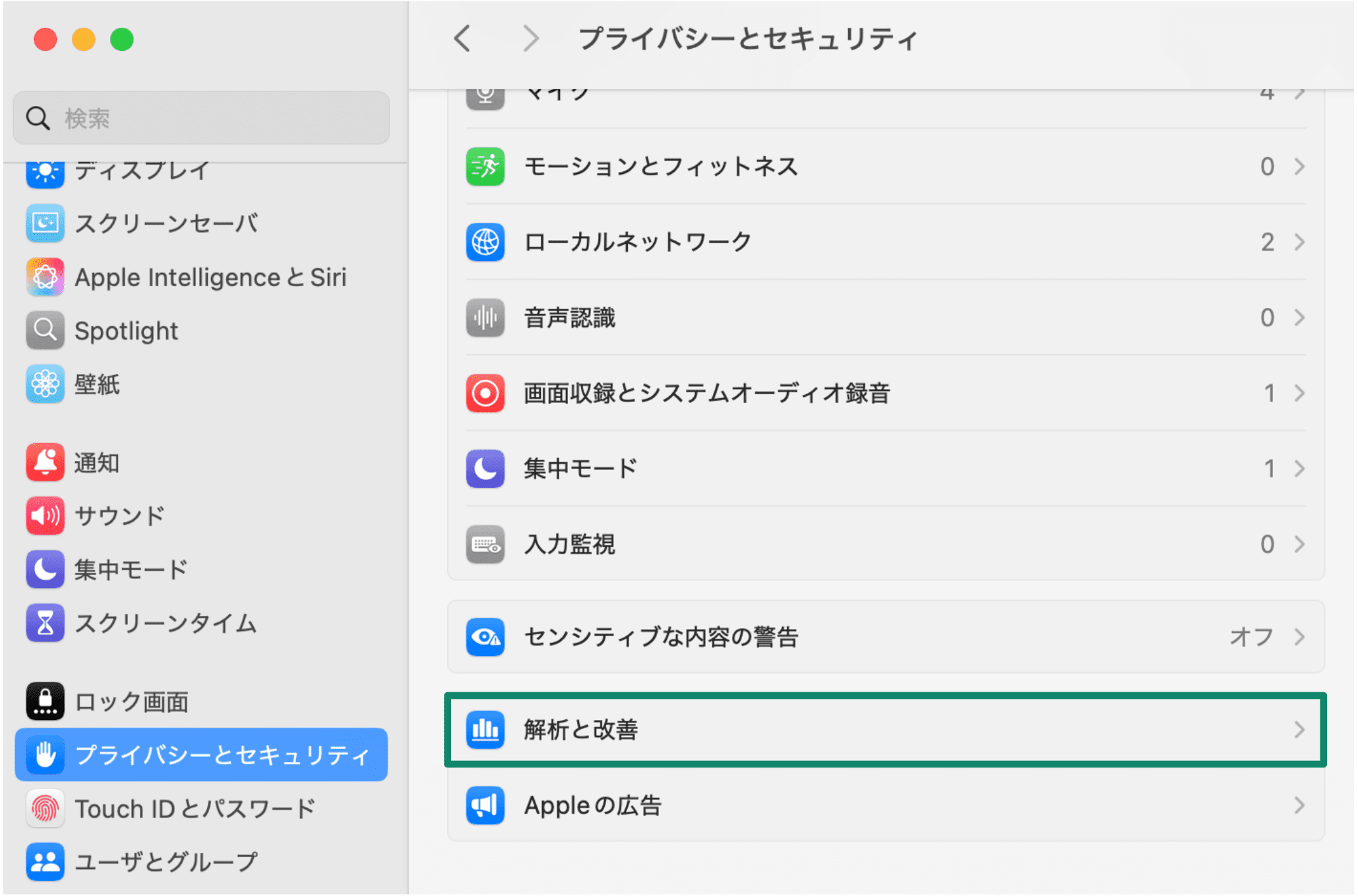This screenshot has height=896, width=1358.
Task: Click the 解析と改善 bar chart icon
Action: [485, 730]
